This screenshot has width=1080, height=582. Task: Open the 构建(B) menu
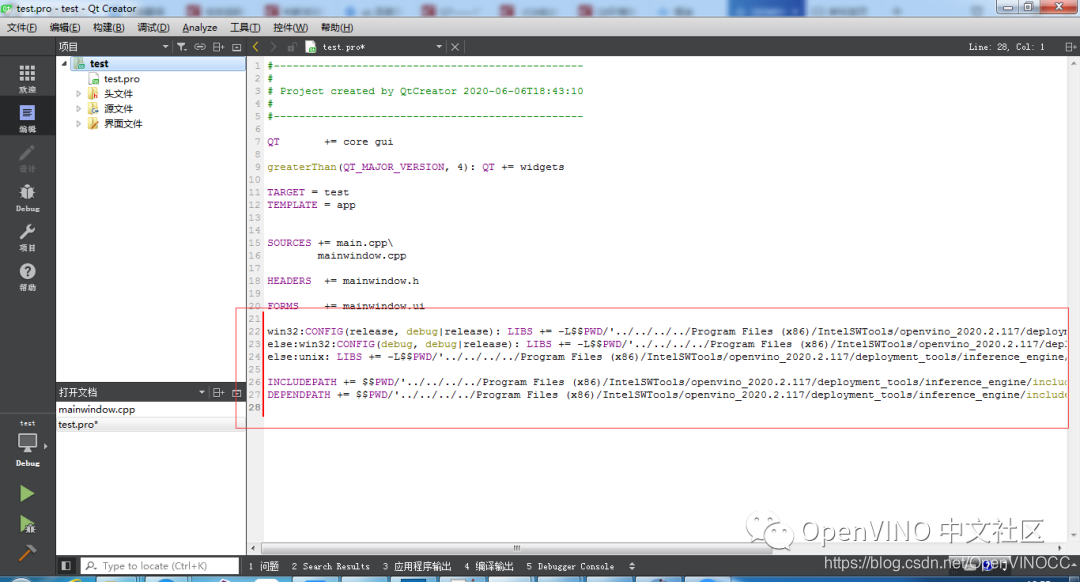[x=109, y=28]
